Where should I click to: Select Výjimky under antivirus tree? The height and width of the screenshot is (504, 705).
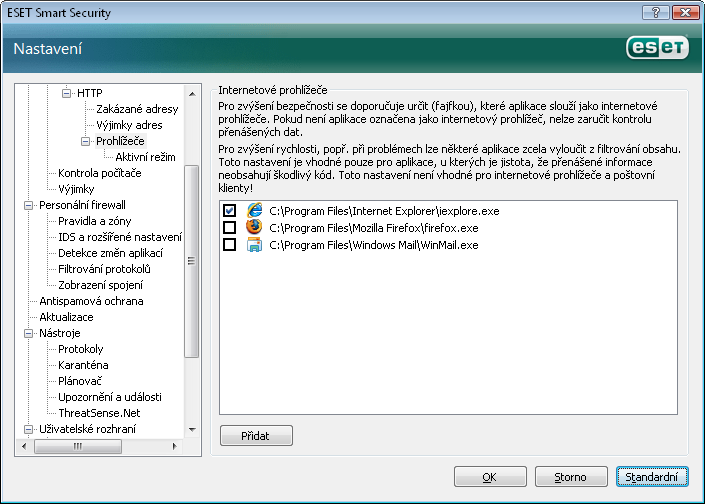[x=76, y=189]
